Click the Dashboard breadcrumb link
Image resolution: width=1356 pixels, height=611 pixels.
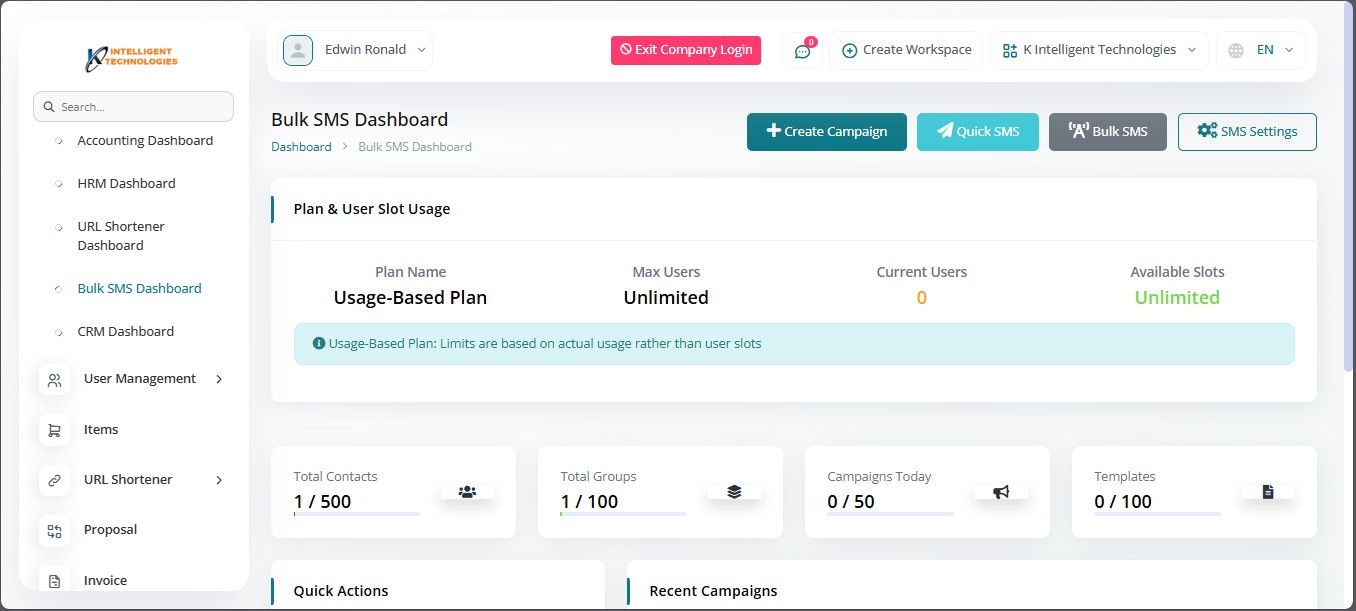[x=301, y=147]
